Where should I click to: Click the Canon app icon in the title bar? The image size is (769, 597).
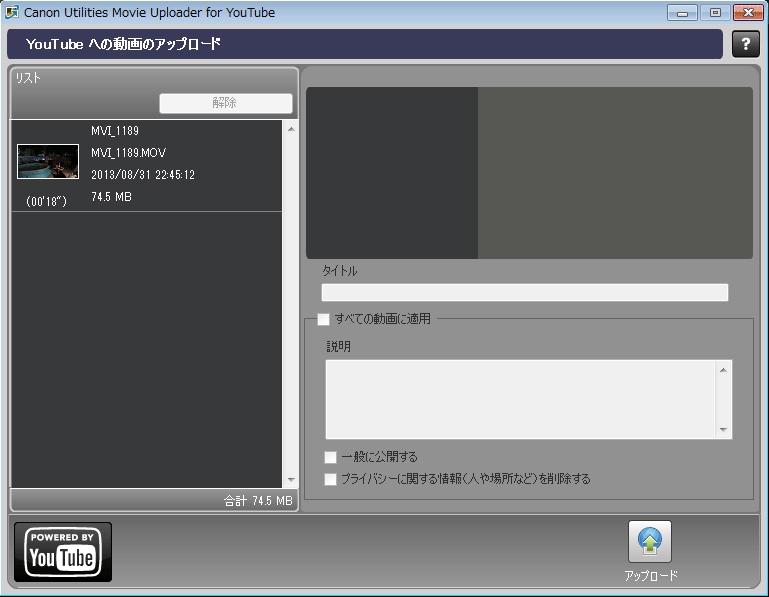click(x=12, y=12)
